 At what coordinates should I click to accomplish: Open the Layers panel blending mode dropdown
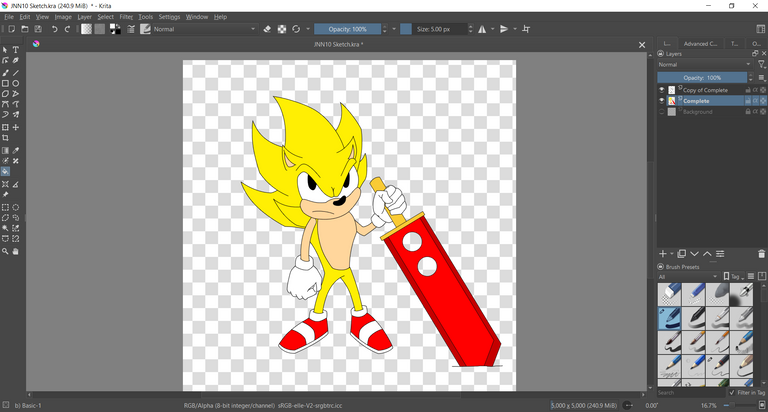tap(704, 65)
